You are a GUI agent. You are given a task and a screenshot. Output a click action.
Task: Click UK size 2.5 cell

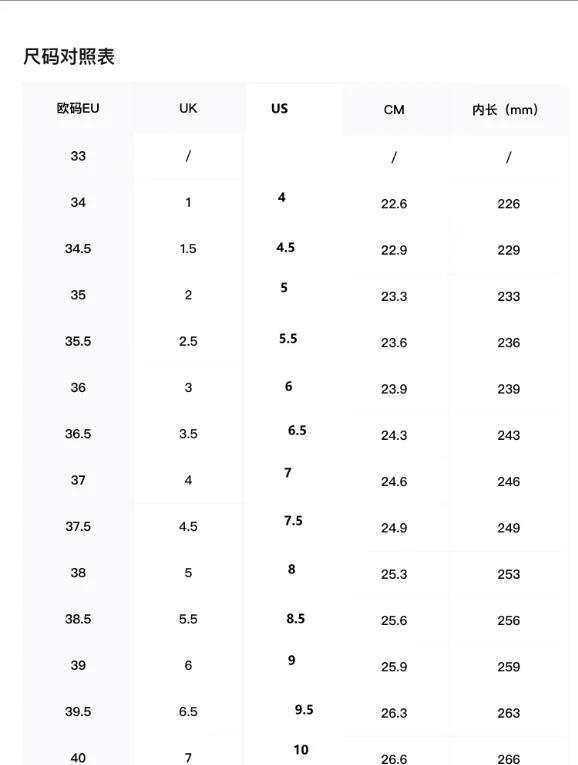pyautogui.click(x=188, y=342)
